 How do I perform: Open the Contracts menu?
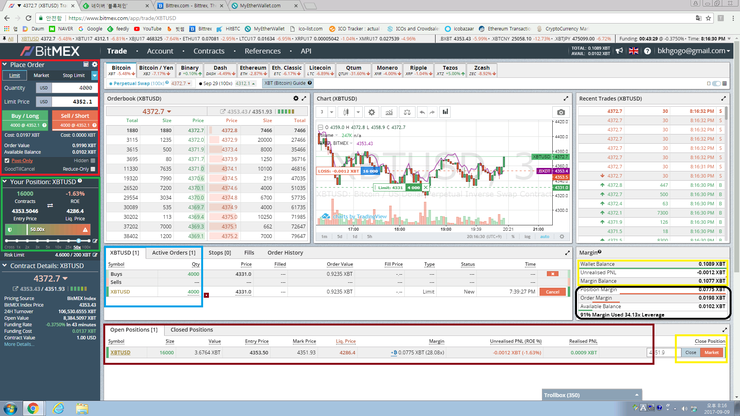(209, 51)
